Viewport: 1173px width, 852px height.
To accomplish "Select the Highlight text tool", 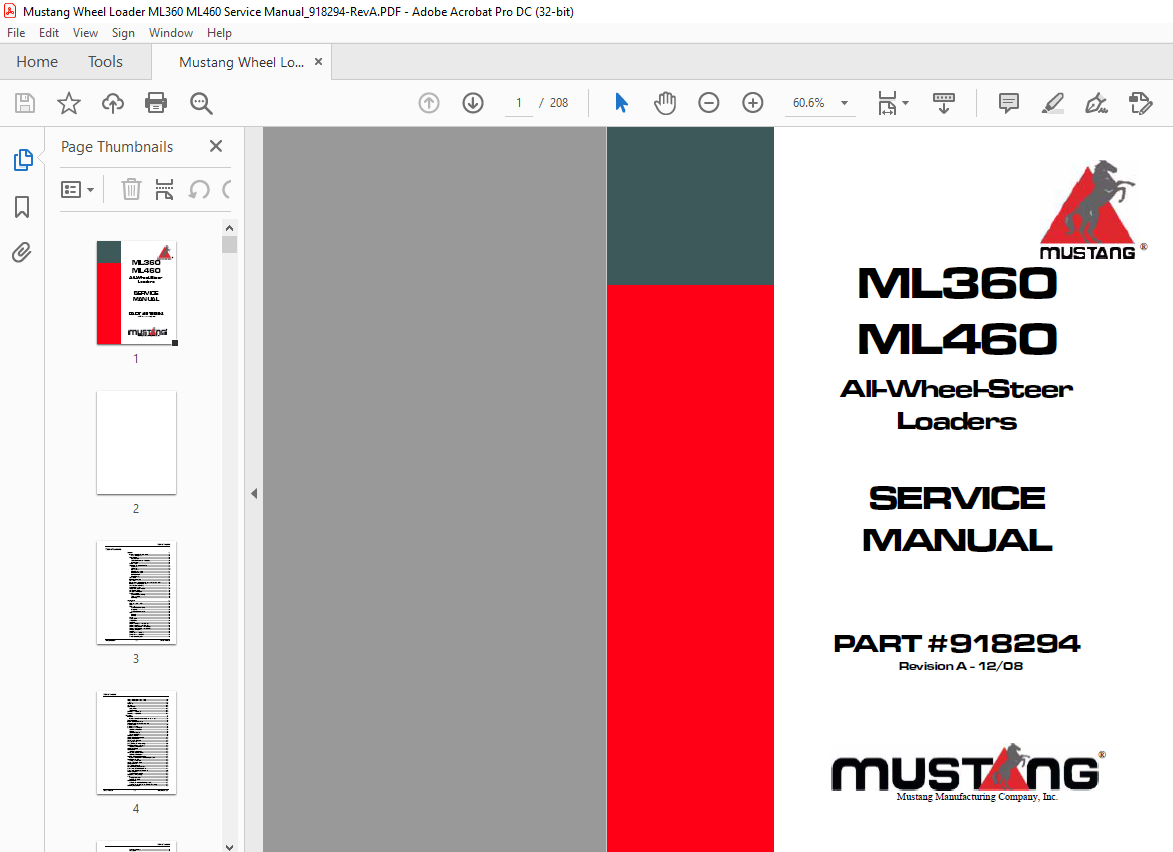I will coord(1053,103).
